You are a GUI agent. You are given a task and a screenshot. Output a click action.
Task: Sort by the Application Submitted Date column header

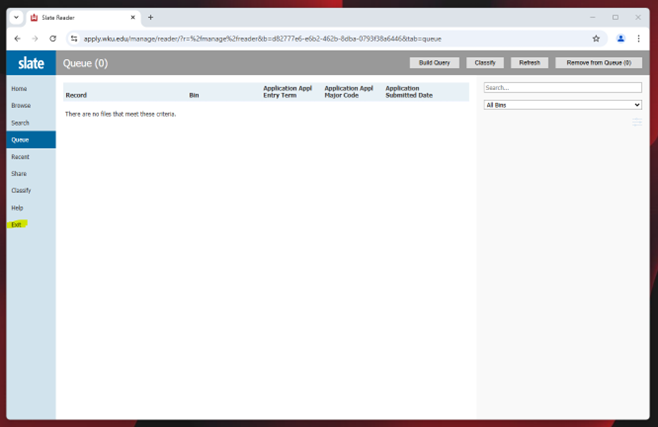pos(409,92)
